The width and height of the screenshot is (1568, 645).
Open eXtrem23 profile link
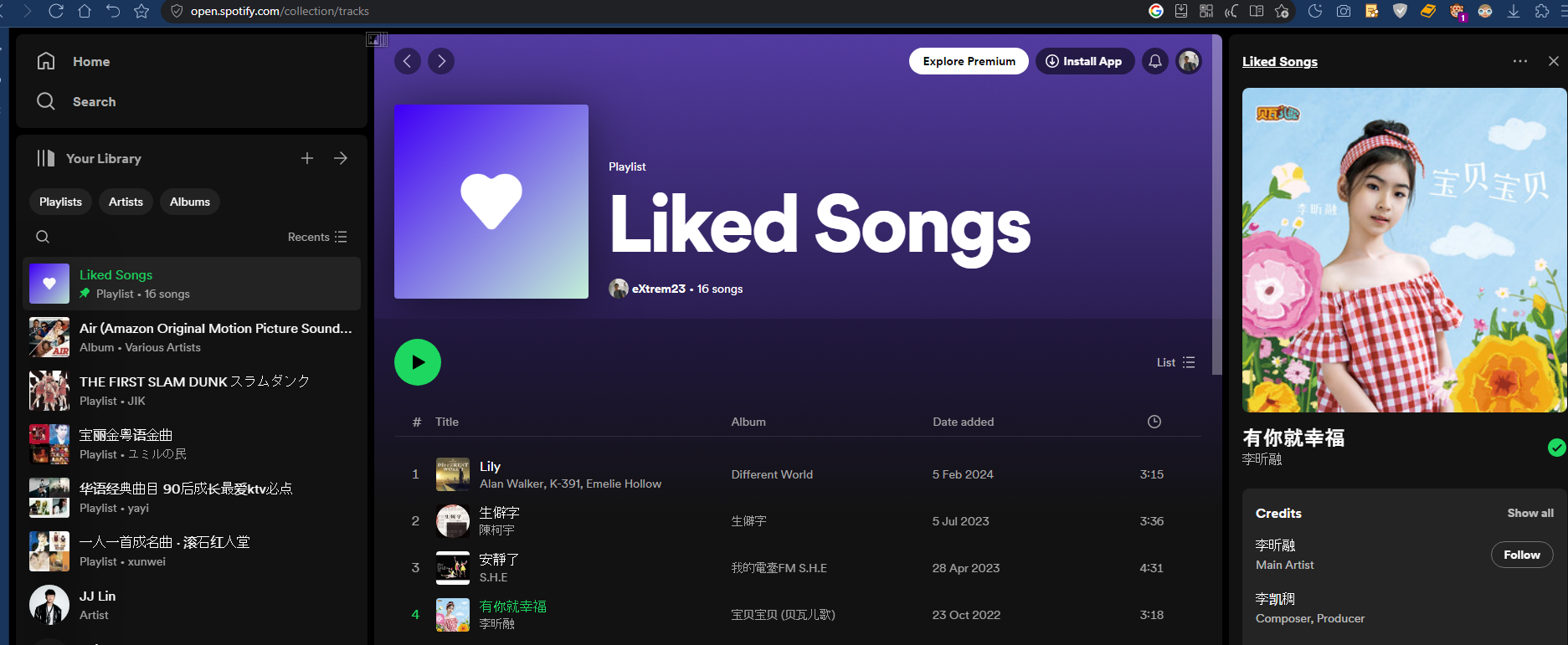658,289
